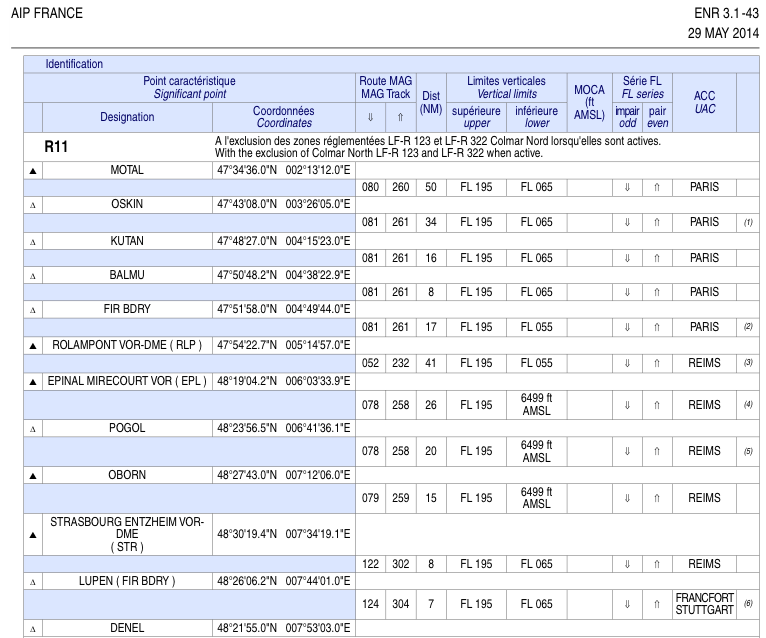The image size is (766, 638).
Task: Click the hollow triangle beside POGOL
Action: tap(33, 429)
